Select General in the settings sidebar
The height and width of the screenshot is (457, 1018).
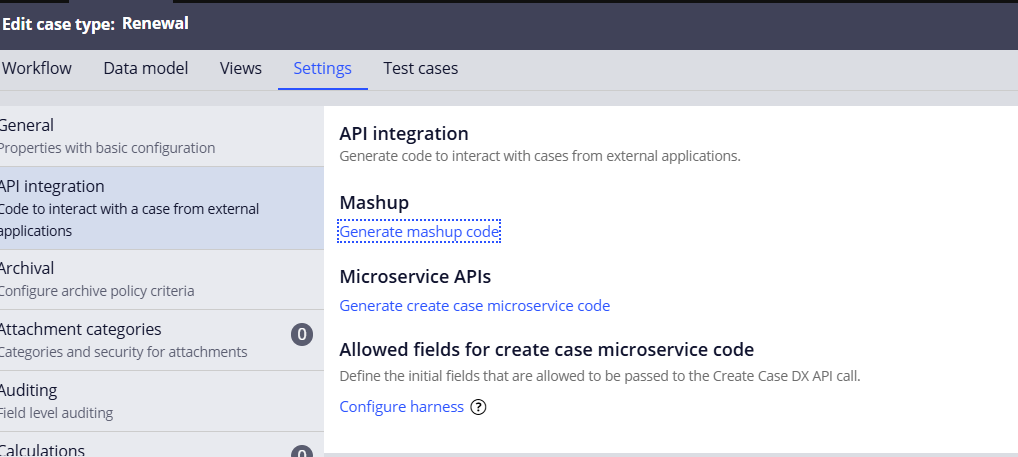(x=28, y=125)
